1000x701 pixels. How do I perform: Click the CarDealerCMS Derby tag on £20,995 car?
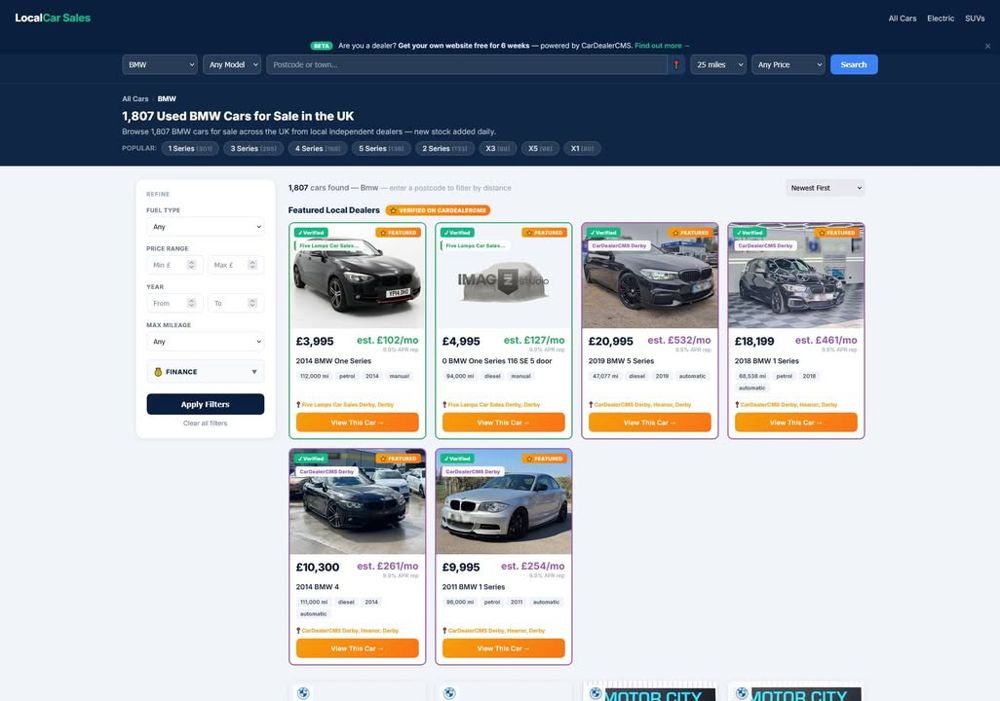point(619,246)
